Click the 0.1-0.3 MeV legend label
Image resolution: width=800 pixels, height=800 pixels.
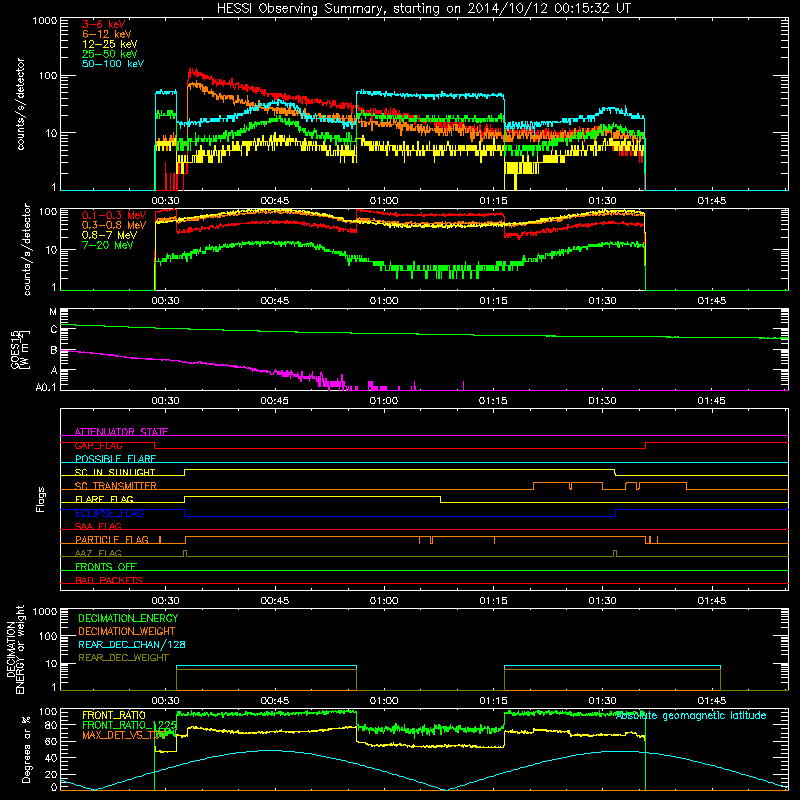coord(114,215)
